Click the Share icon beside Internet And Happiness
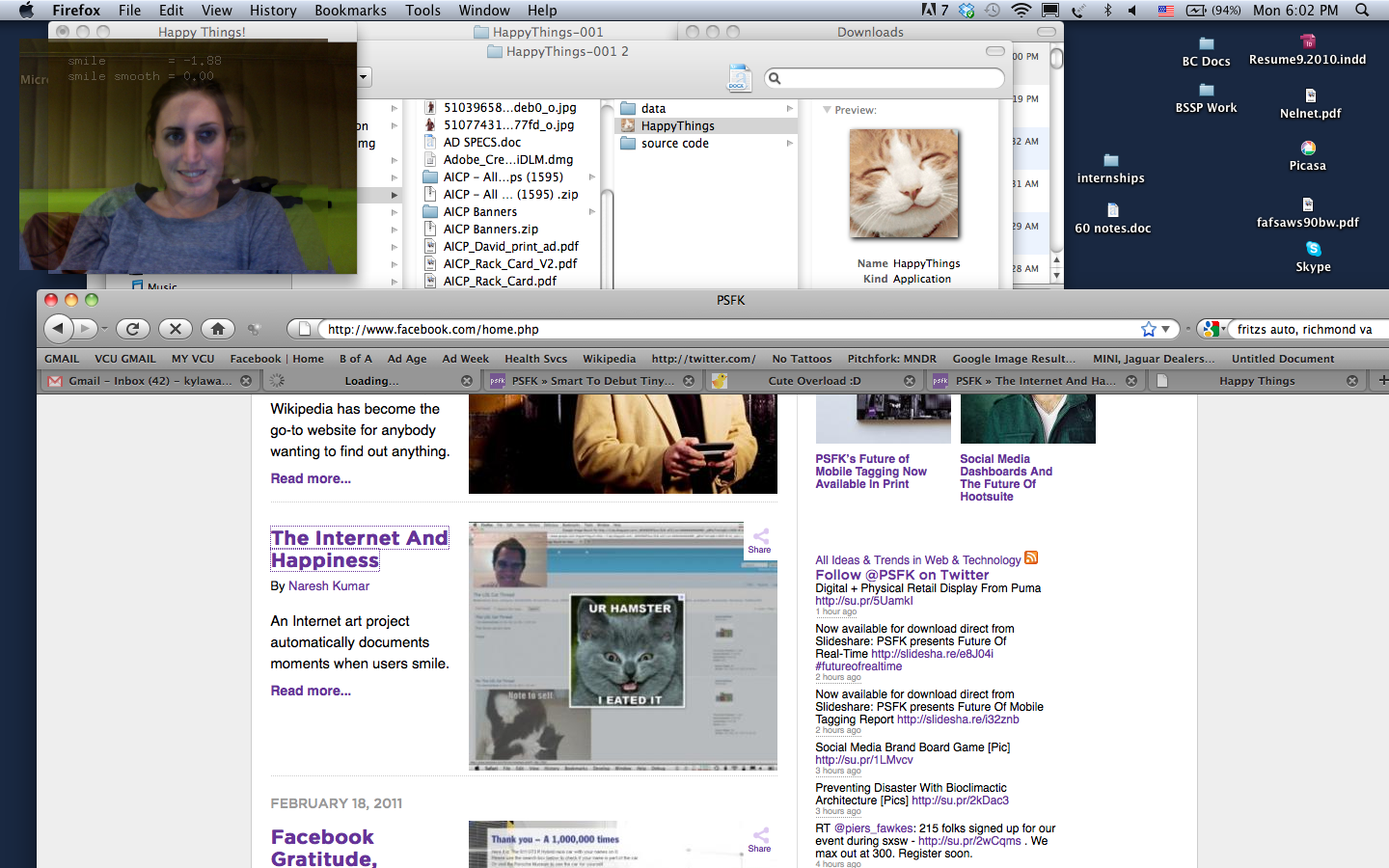This screenshot has height=868, width=1389. coord(760,540)
